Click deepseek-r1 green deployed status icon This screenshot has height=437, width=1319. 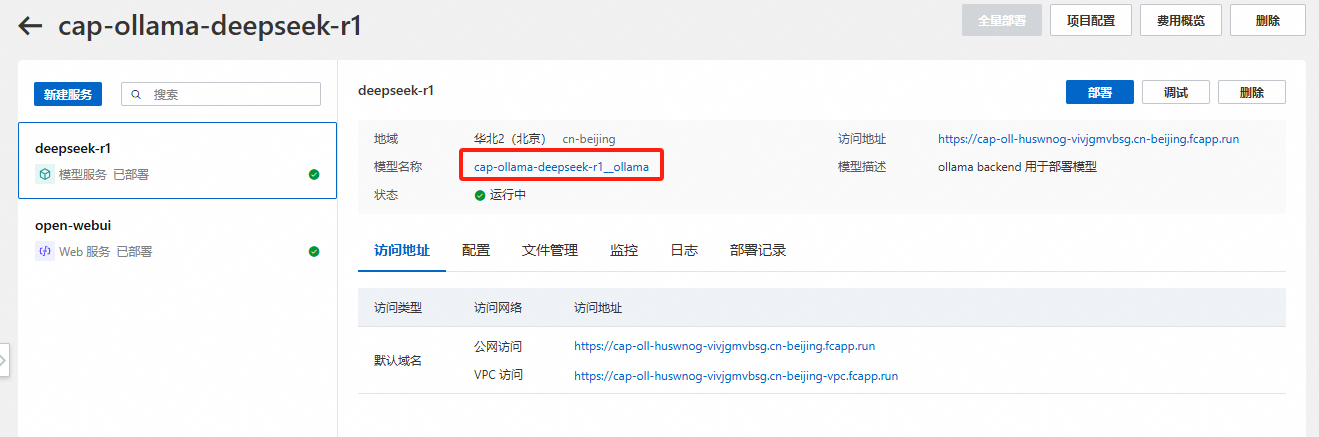pos(314,174)
